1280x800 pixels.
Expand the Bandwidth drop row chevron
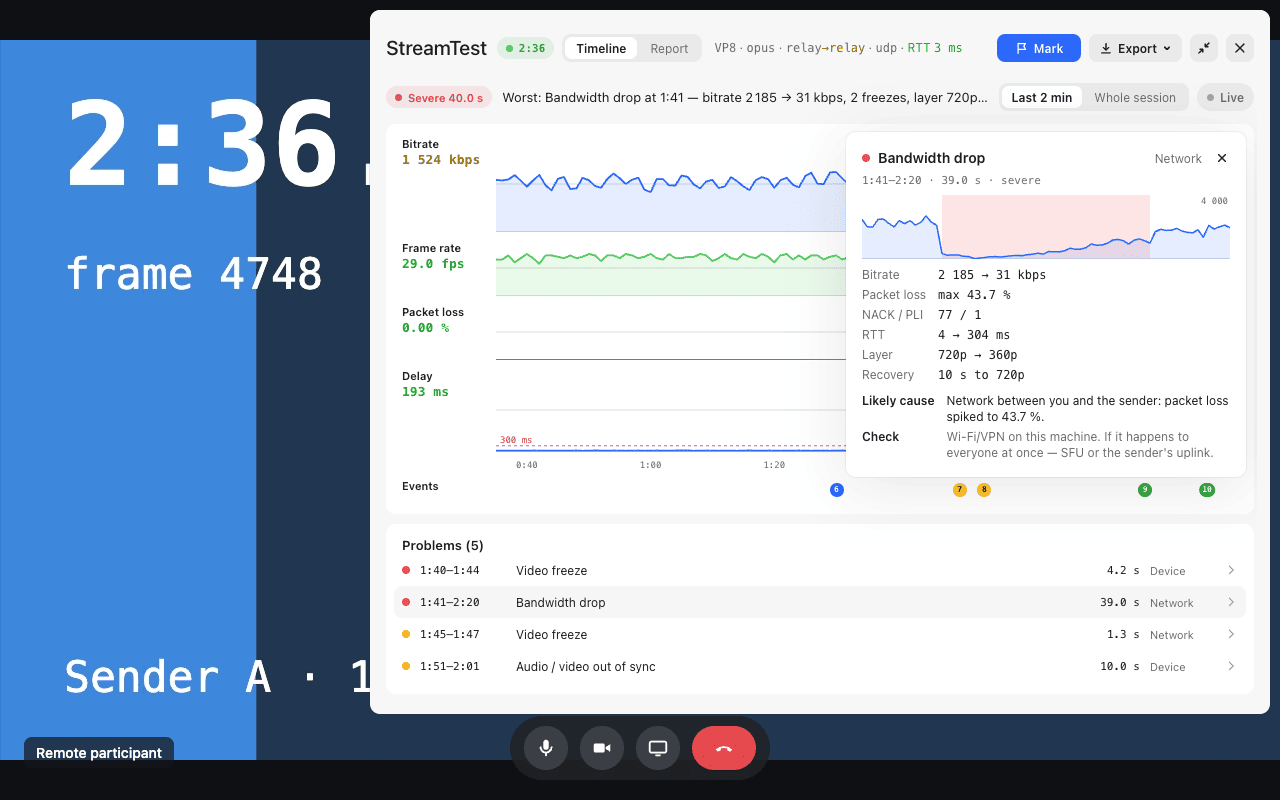[1231, 602]
